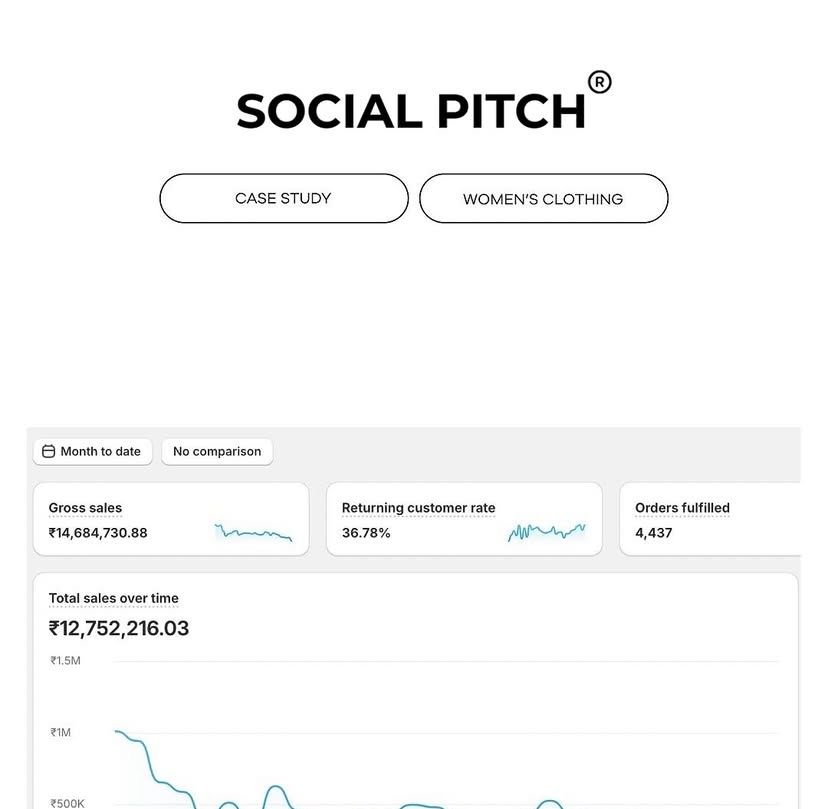
Task: Open the Total sales over time report
Action: click(x=113, y=597)
